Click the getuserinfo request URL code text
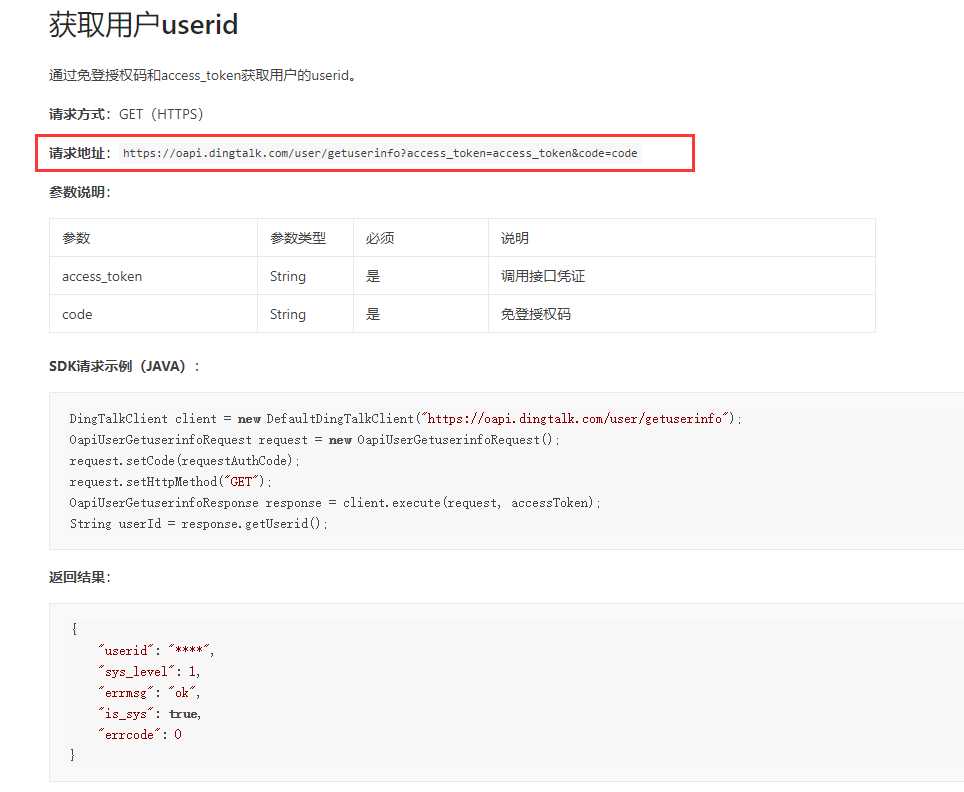The height and width of the screenshot is (792, 964). (380, 153)
